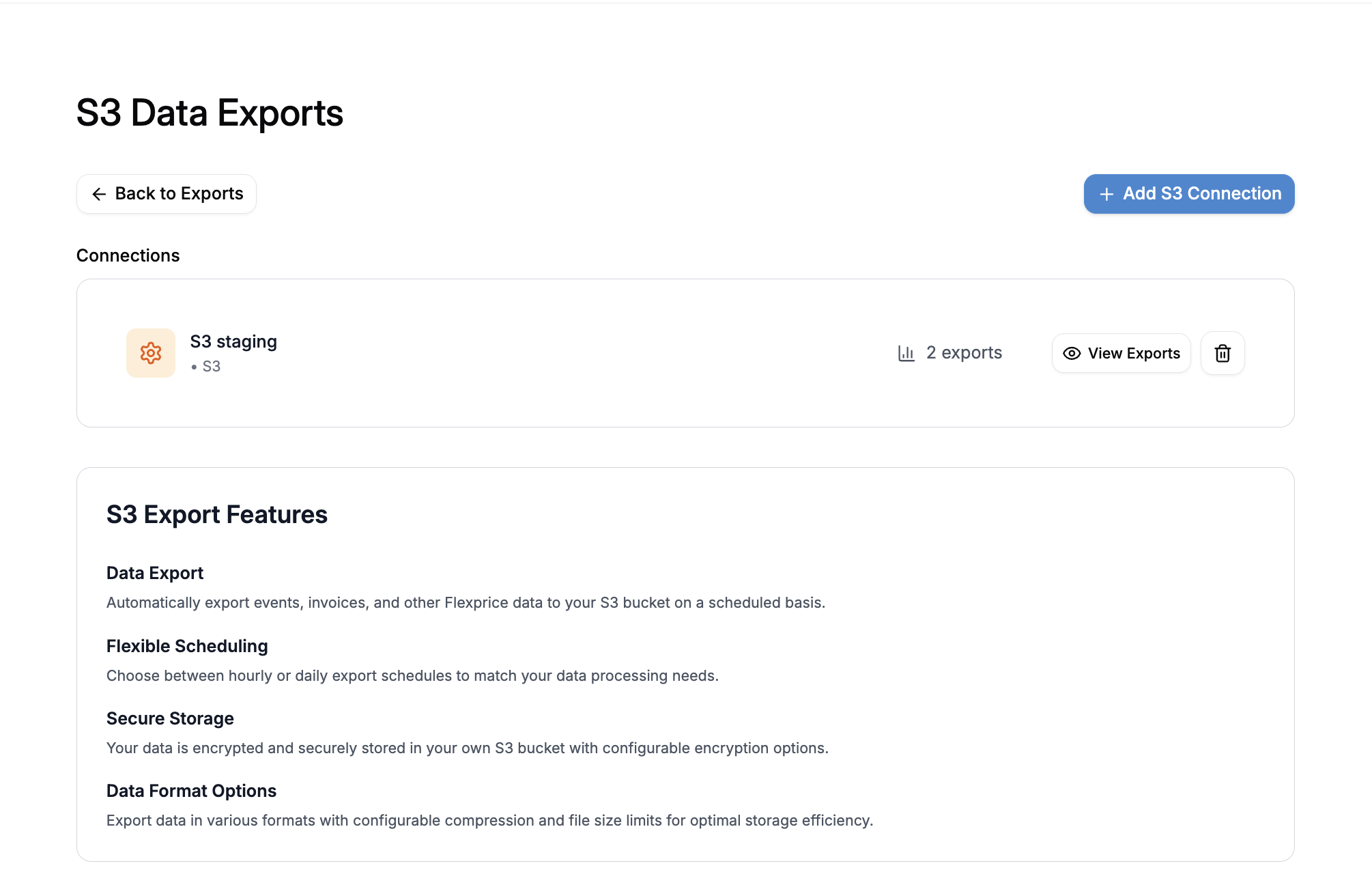Open View Exports for S3 staging

(x=1120, y=353)
